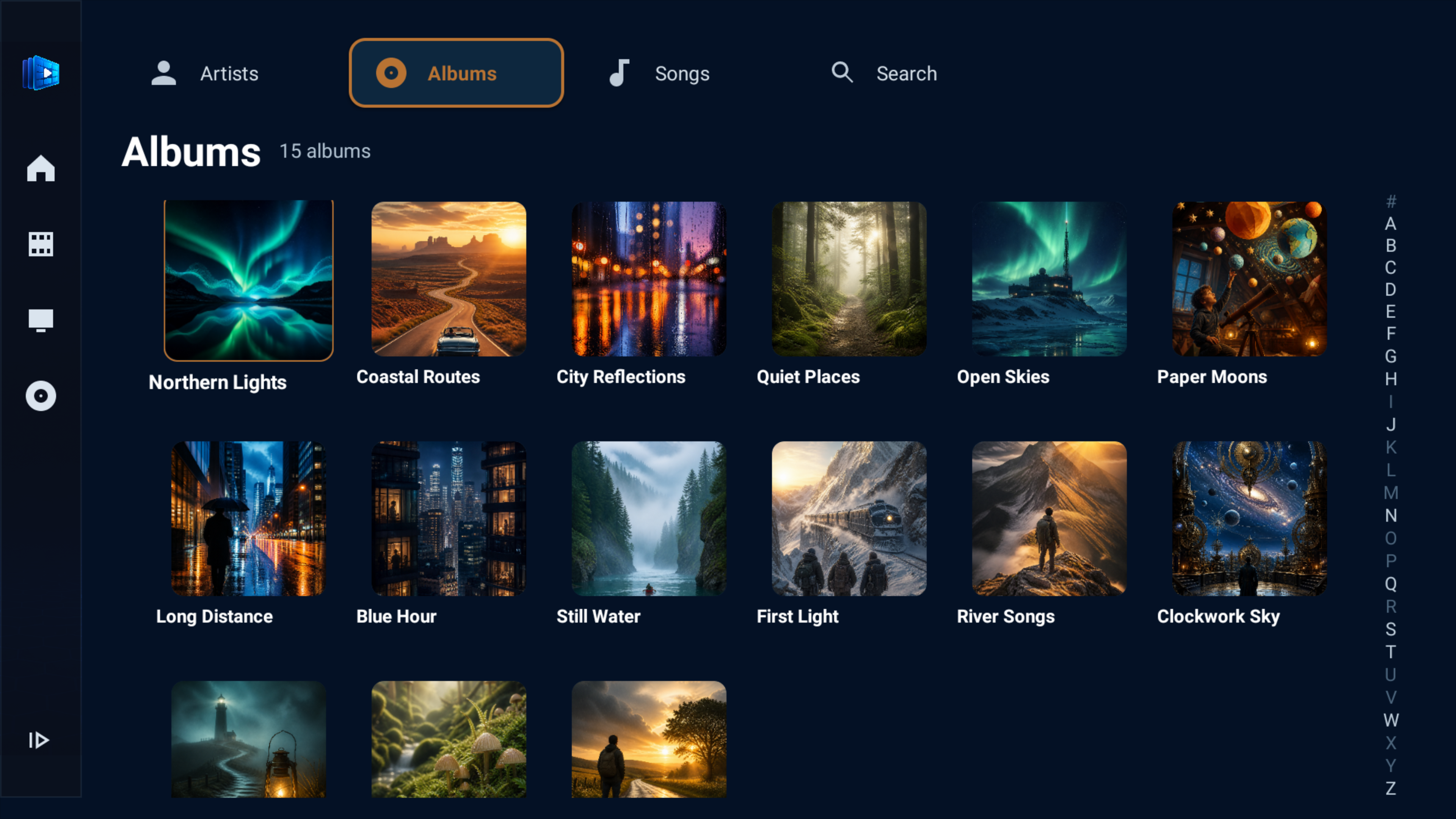Select the Albums tab label

point(462,74)
